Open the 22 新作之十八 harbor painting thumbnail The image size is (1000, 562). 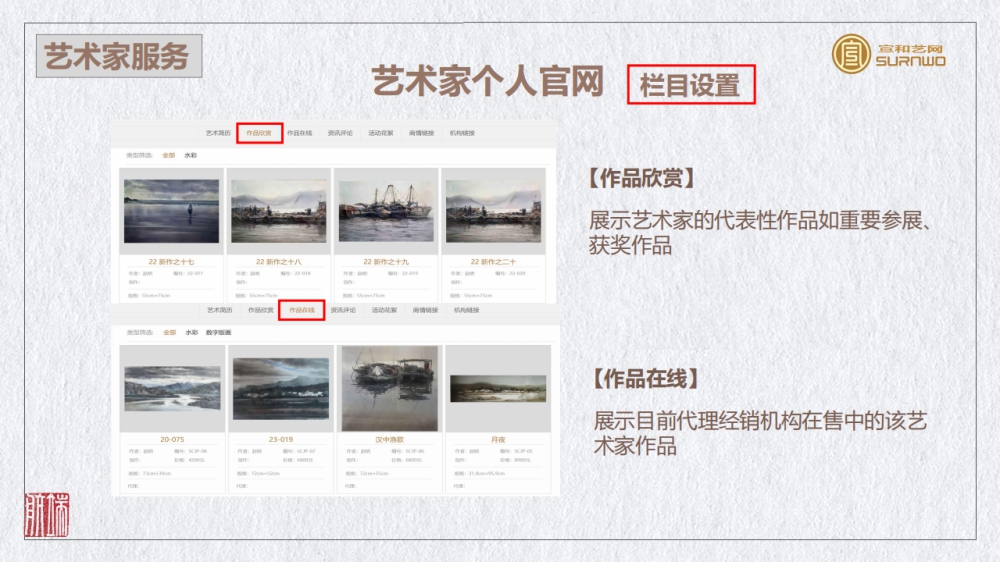click(279, 211)
